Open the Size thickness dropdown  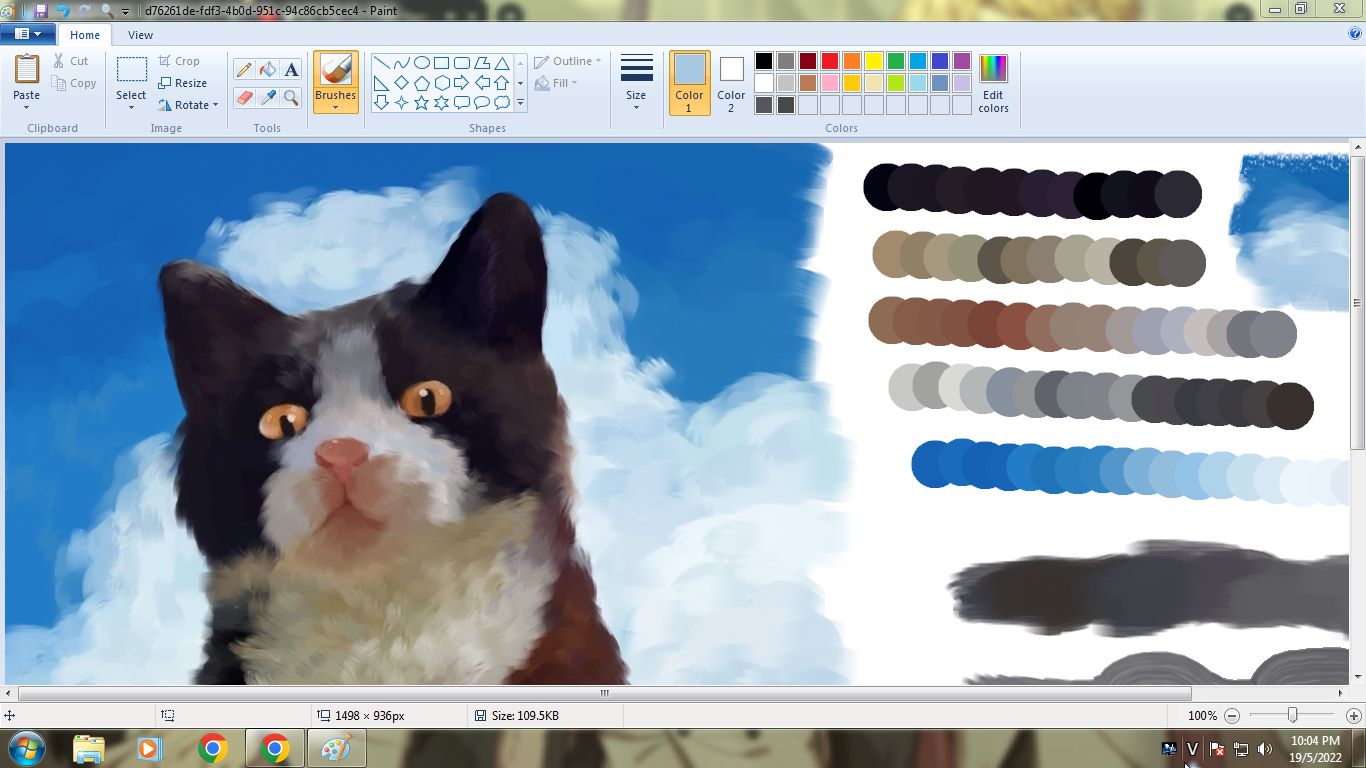click(x=636, y=82)
